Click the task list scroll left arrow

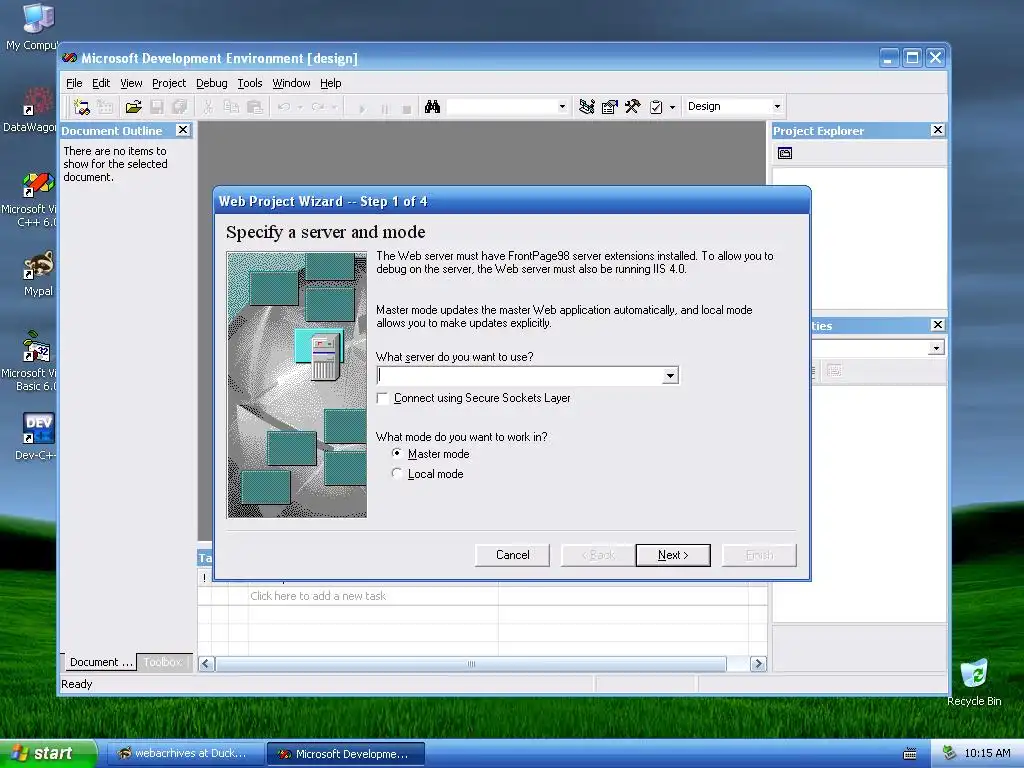click(206, 664)
